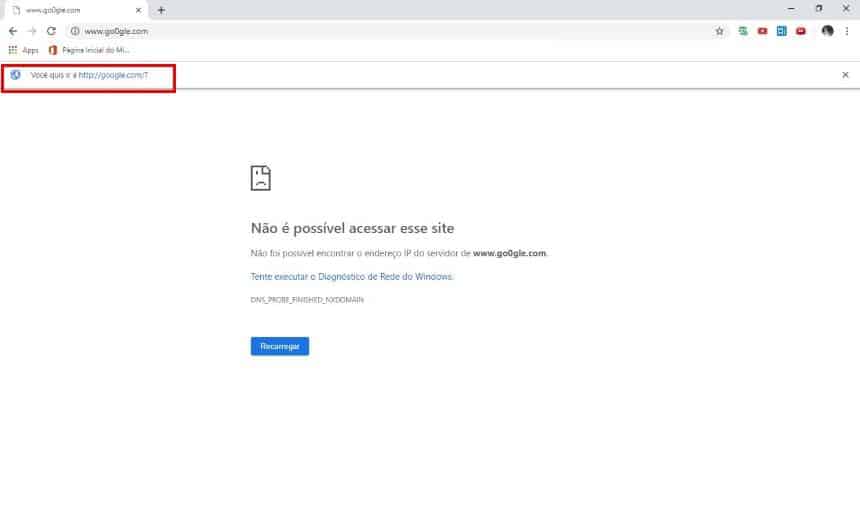Click the sad page error icon
Viewport: 860px width, 514px height.
[261, 178]
